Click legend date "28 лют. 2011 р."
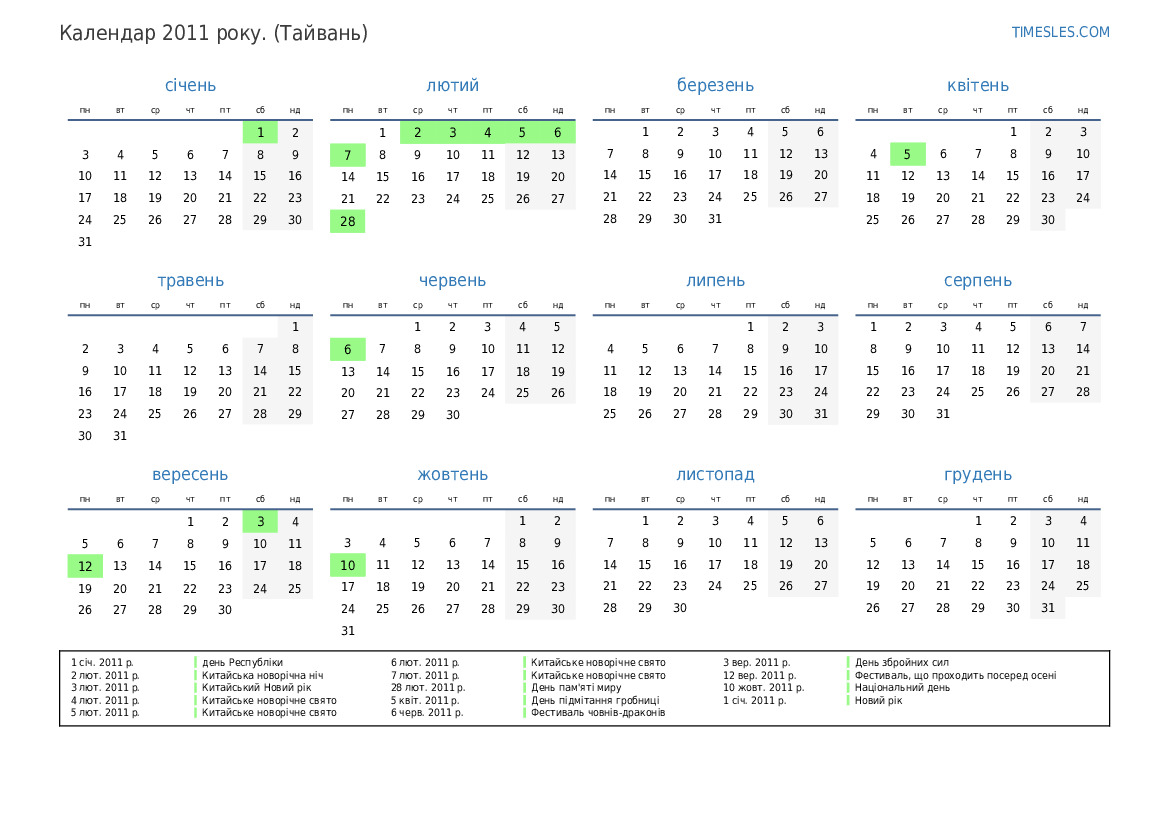Image resolution: width=1169 pixels, height=827 pixels. click(x=428, y=688)
